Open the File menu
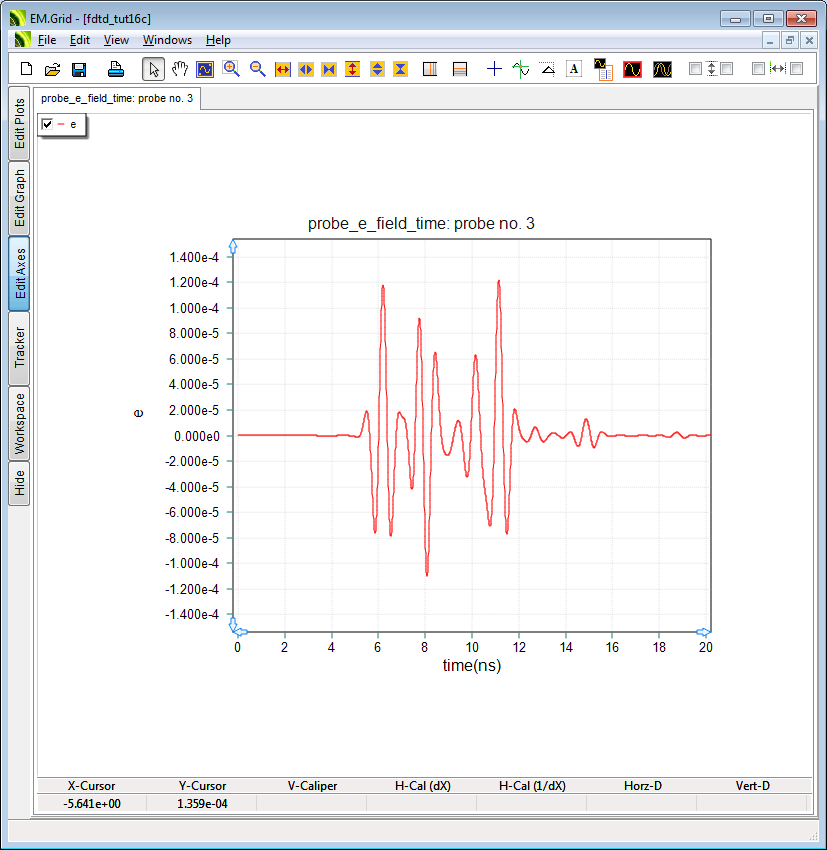Screen dimensions: 827x850 point(47,40)
